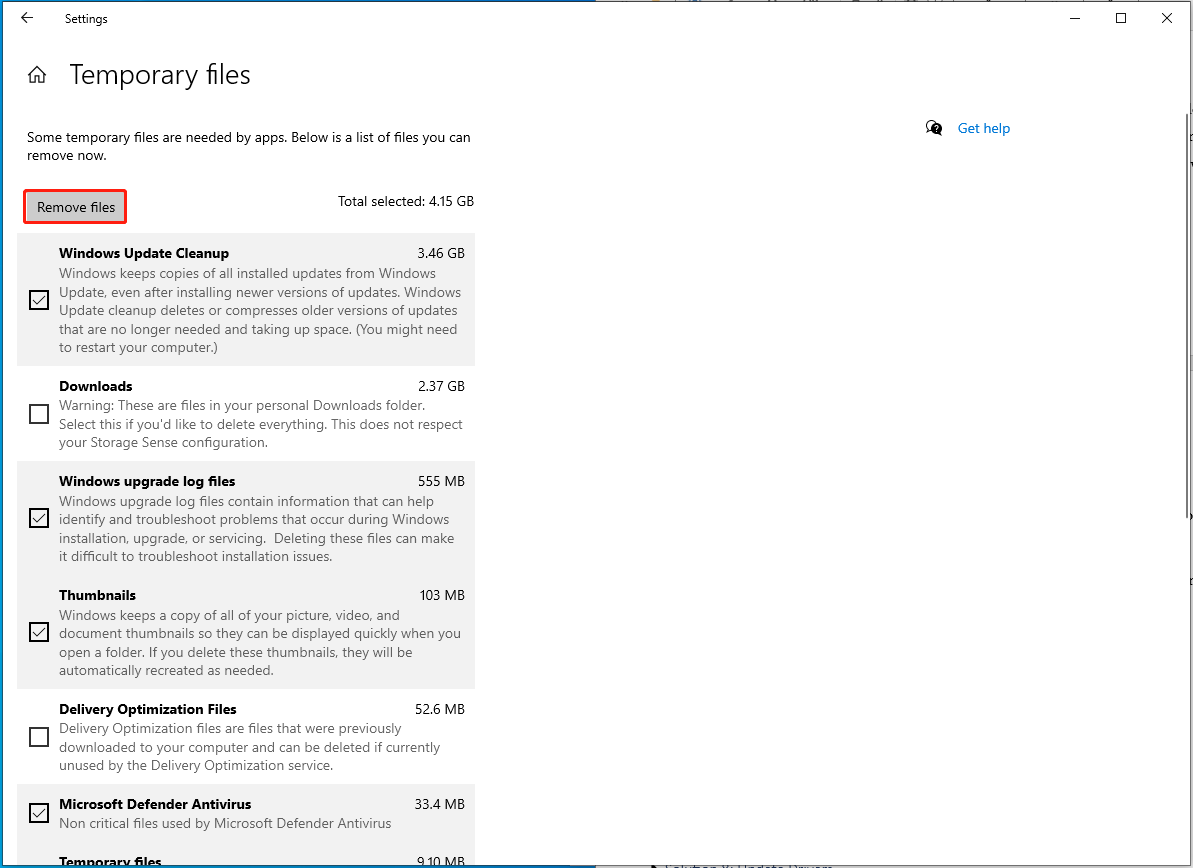Click the Get help question-mark chat icon
The height and width of the screenshot is (868, 1193).
(933, 128)
